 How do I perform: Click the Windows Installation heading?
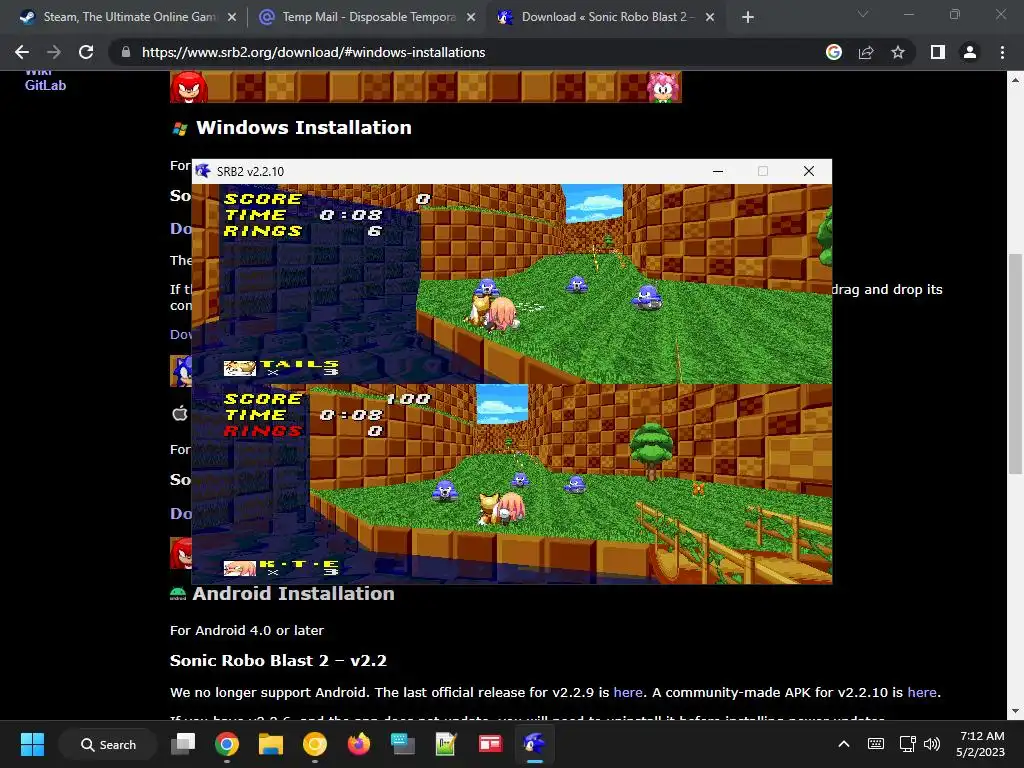(x=304, y=127)
